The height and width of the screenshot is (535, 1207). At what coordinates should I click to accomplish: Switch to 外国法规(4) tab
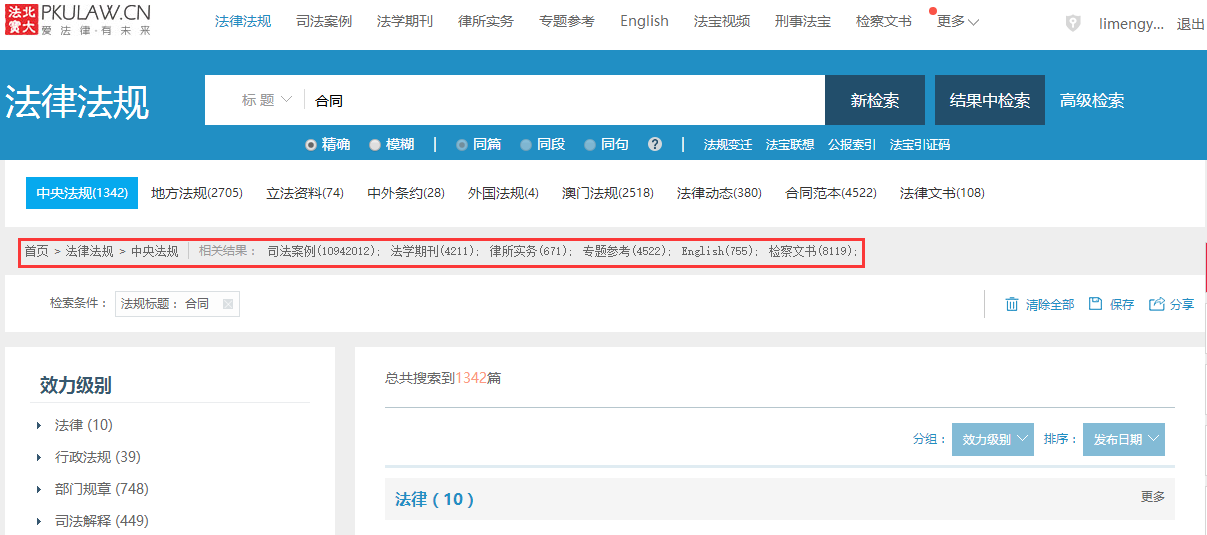pos(504,193)
